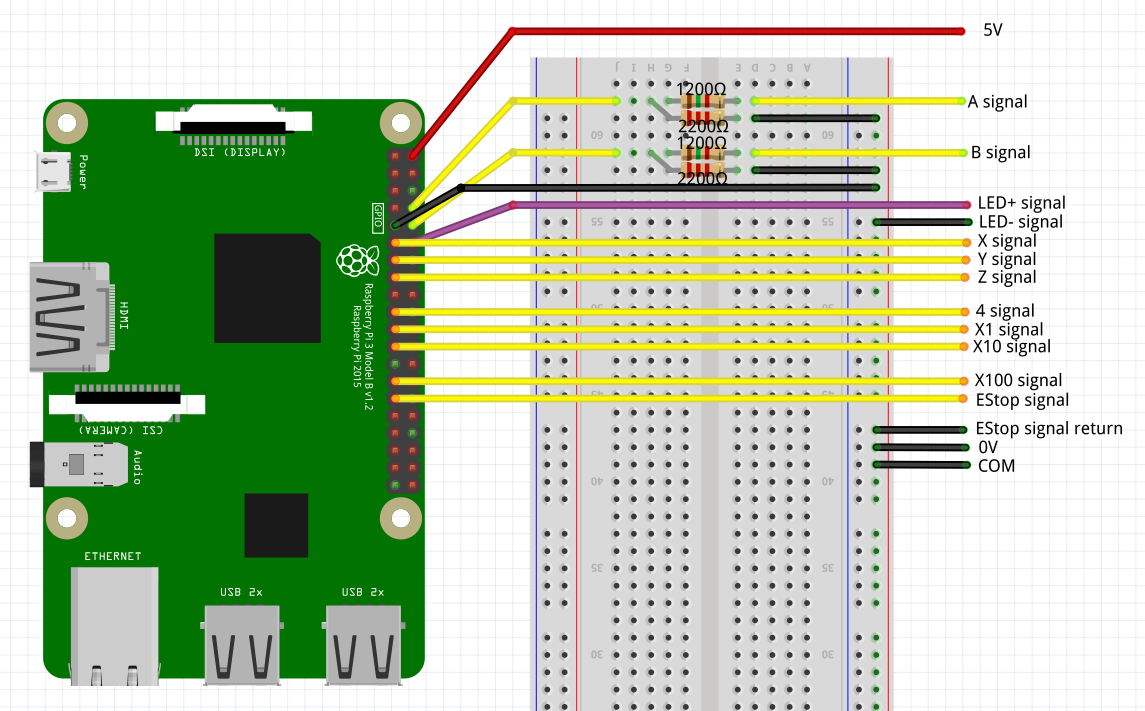Click the 5V label text
Image resolution: width=1145 pixels, height=711 pixels.
pyautogui.click(x=992, y=30)
